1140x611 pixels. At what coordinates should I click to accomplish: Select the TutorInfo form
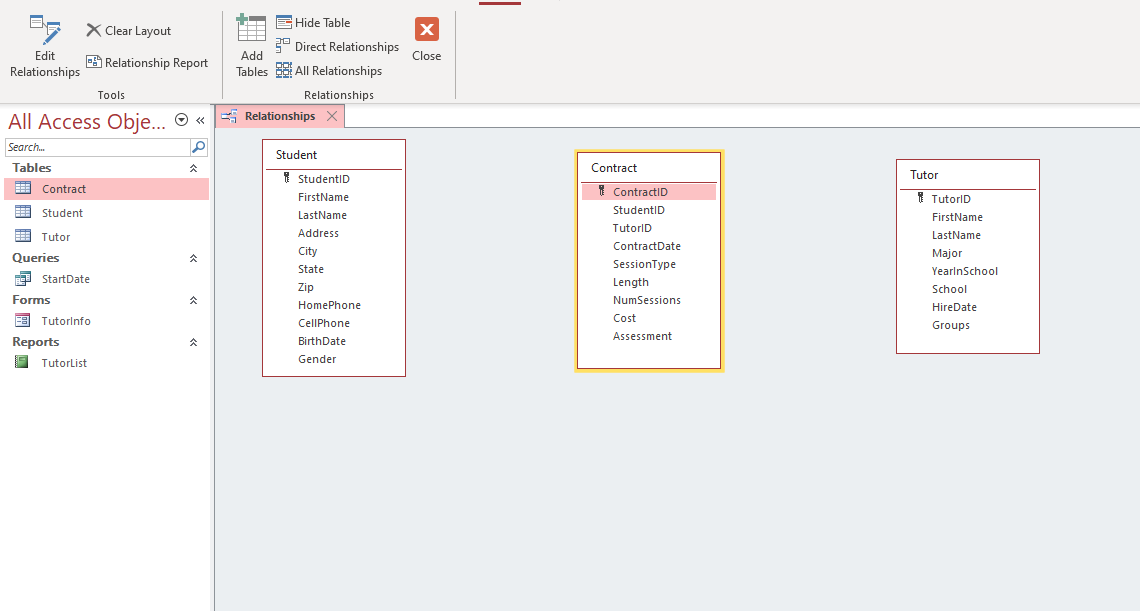coord(107,322)
